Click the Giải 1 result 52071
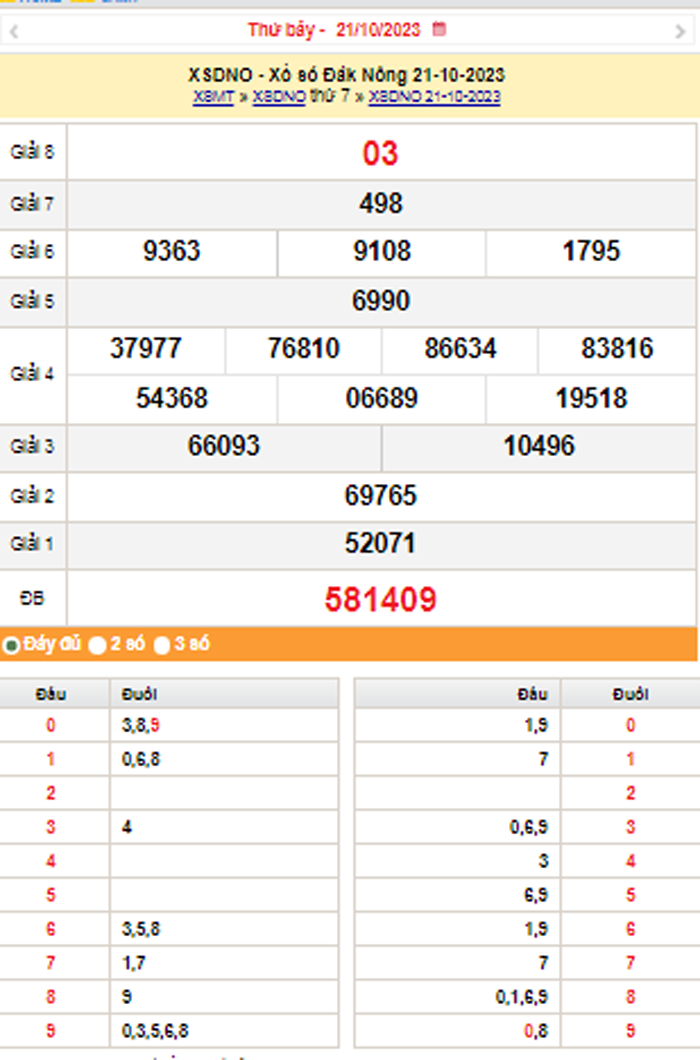 tap(380, 544)
